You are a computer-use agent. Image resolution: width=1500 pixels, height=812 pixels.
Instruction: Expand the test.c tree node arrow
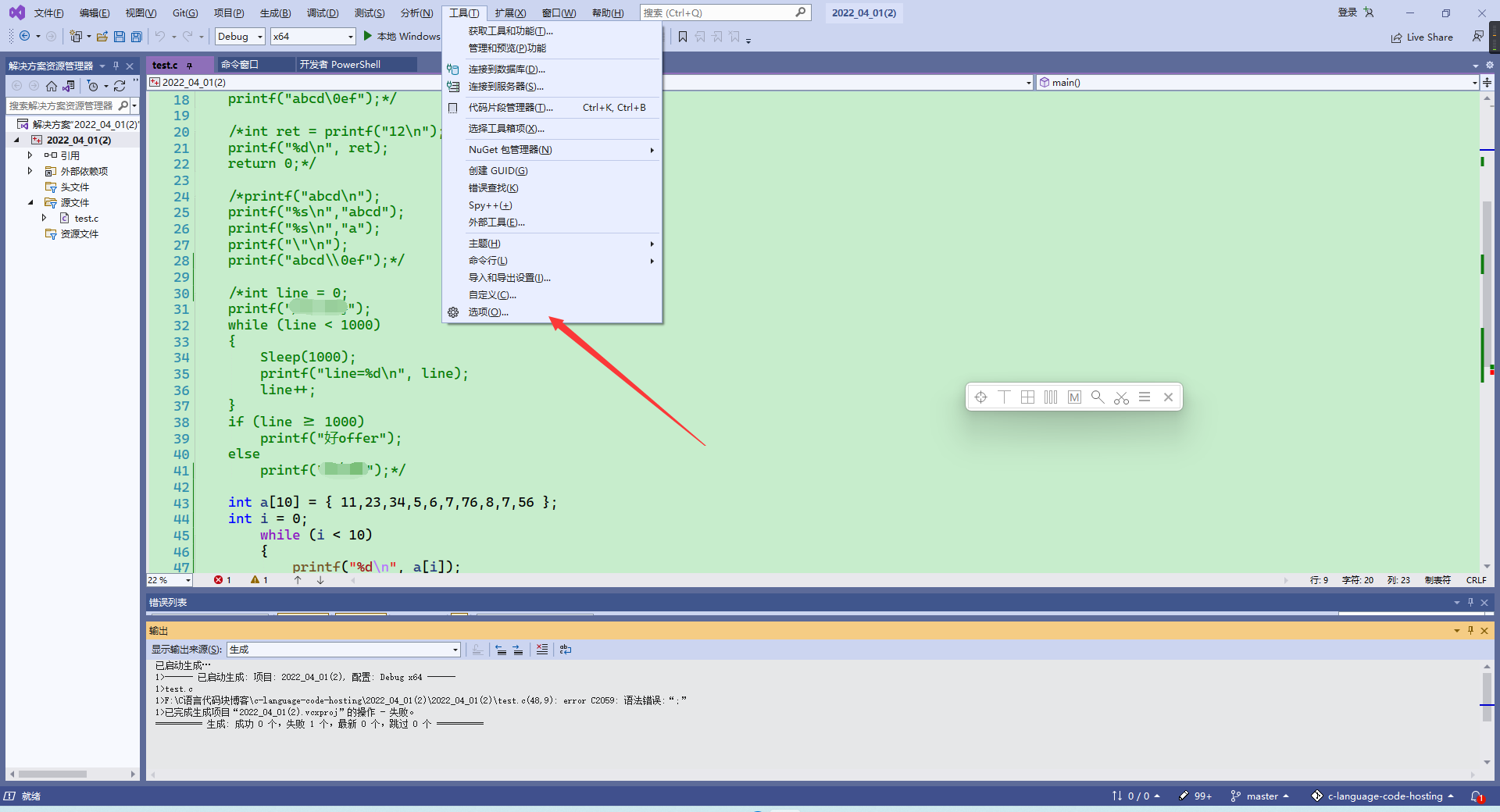(44, 218)
